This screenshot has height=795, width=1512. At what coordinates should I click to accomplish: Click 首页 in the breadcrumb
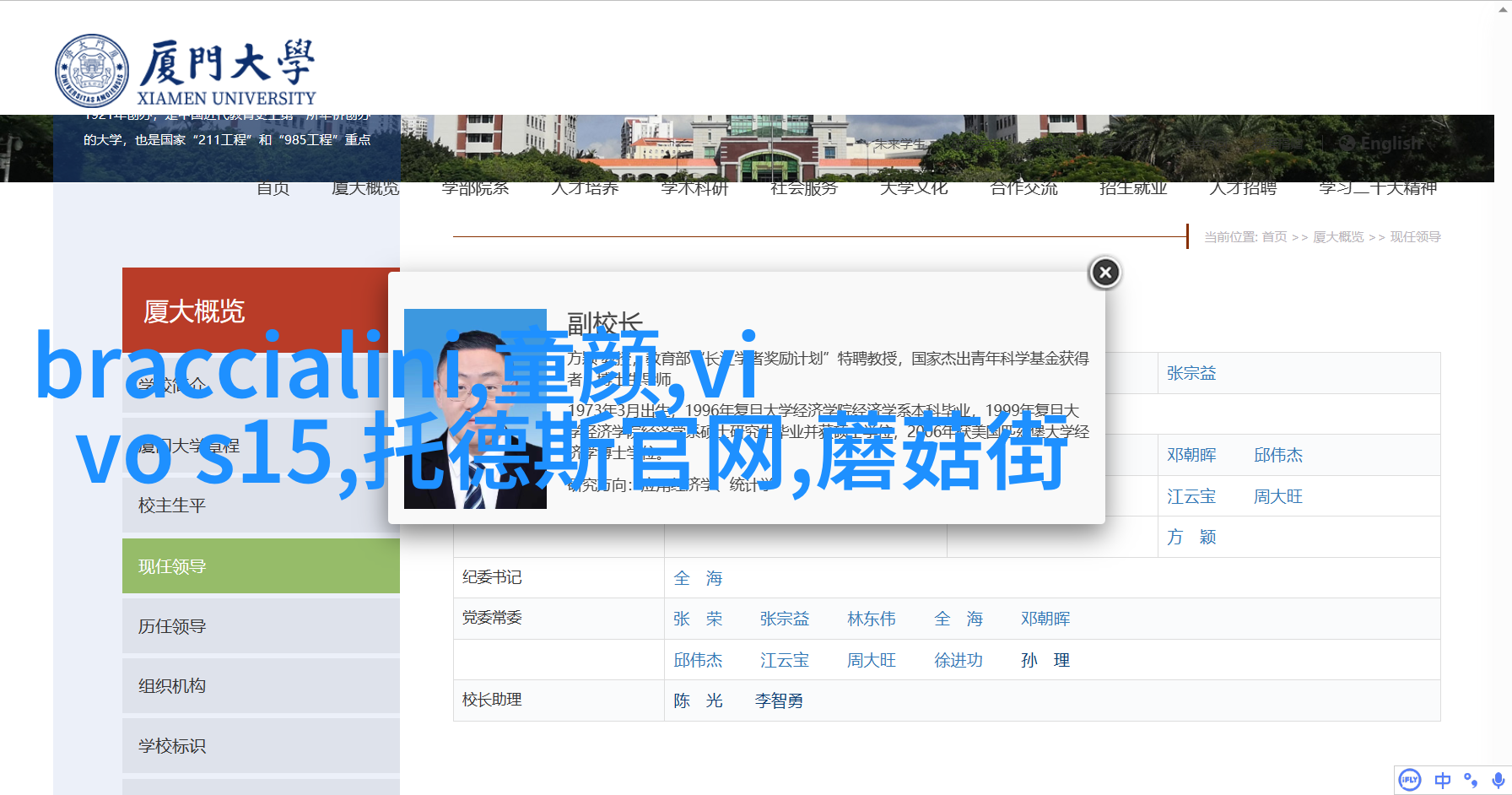pos(1274,237)
